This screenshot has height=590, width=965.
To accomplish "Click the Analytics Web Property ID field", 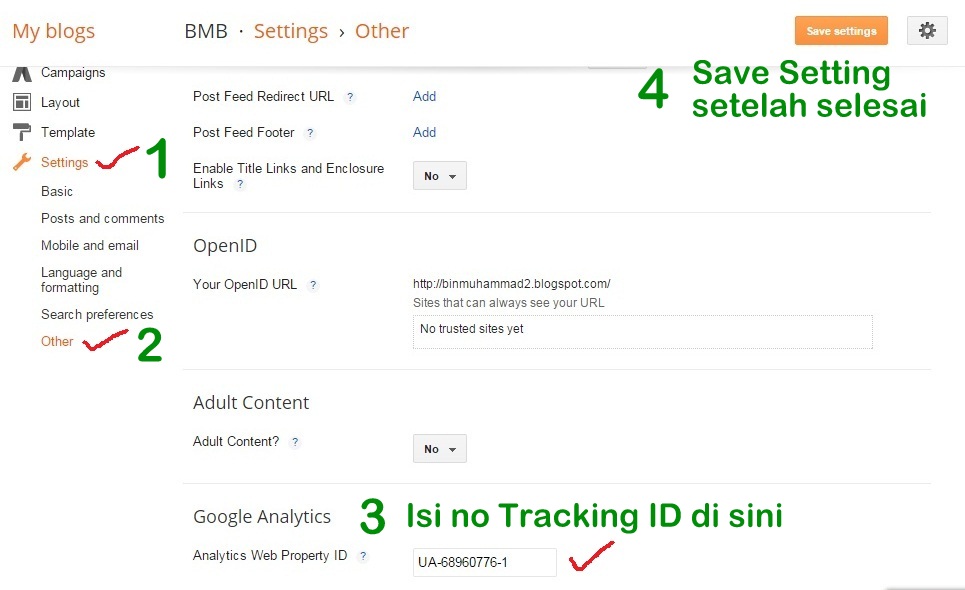I will [484, 562].
